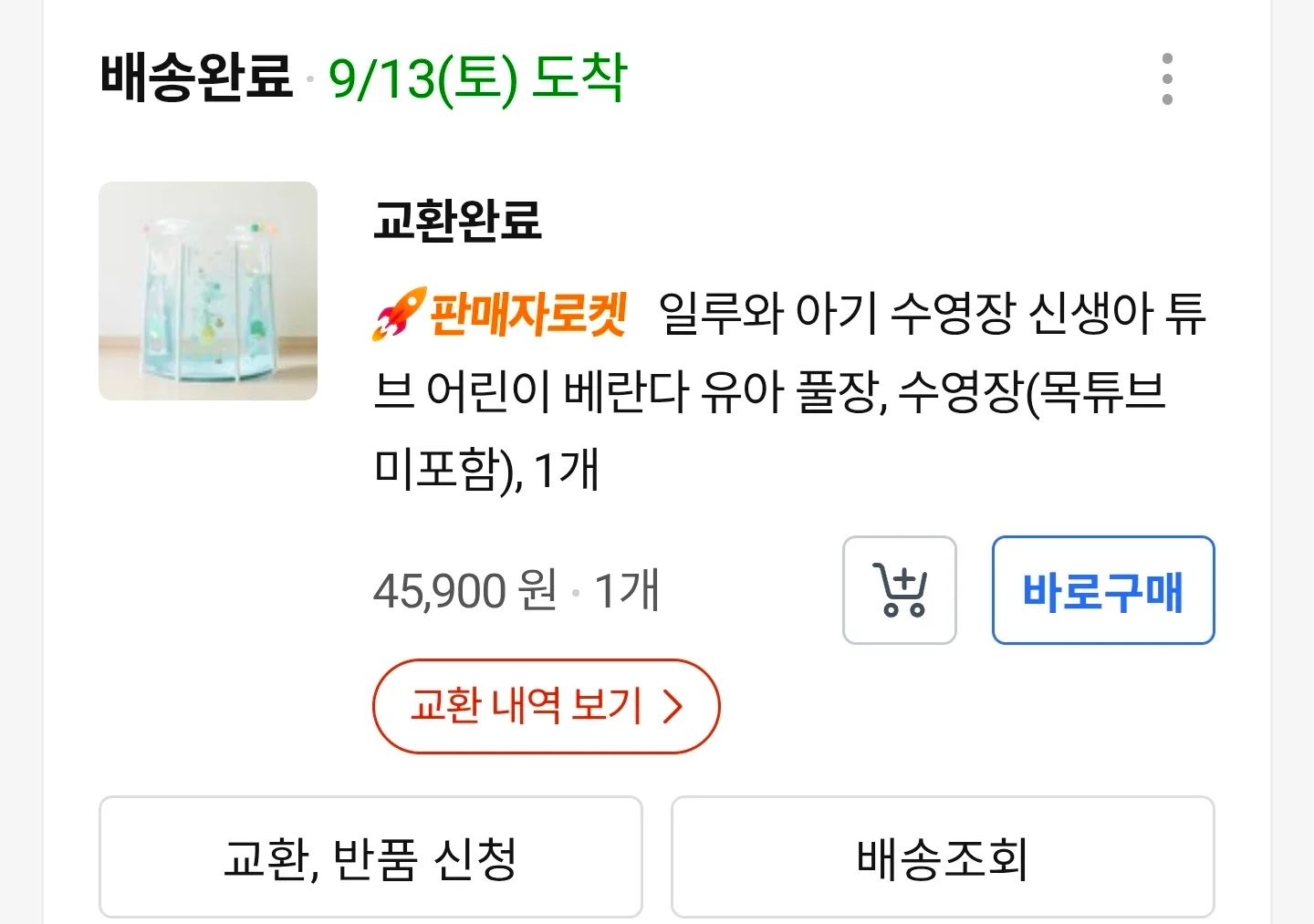This screenshot has height=924, width=1314.
Task: Add the item to cart
Action: click(x=899, y=590)
